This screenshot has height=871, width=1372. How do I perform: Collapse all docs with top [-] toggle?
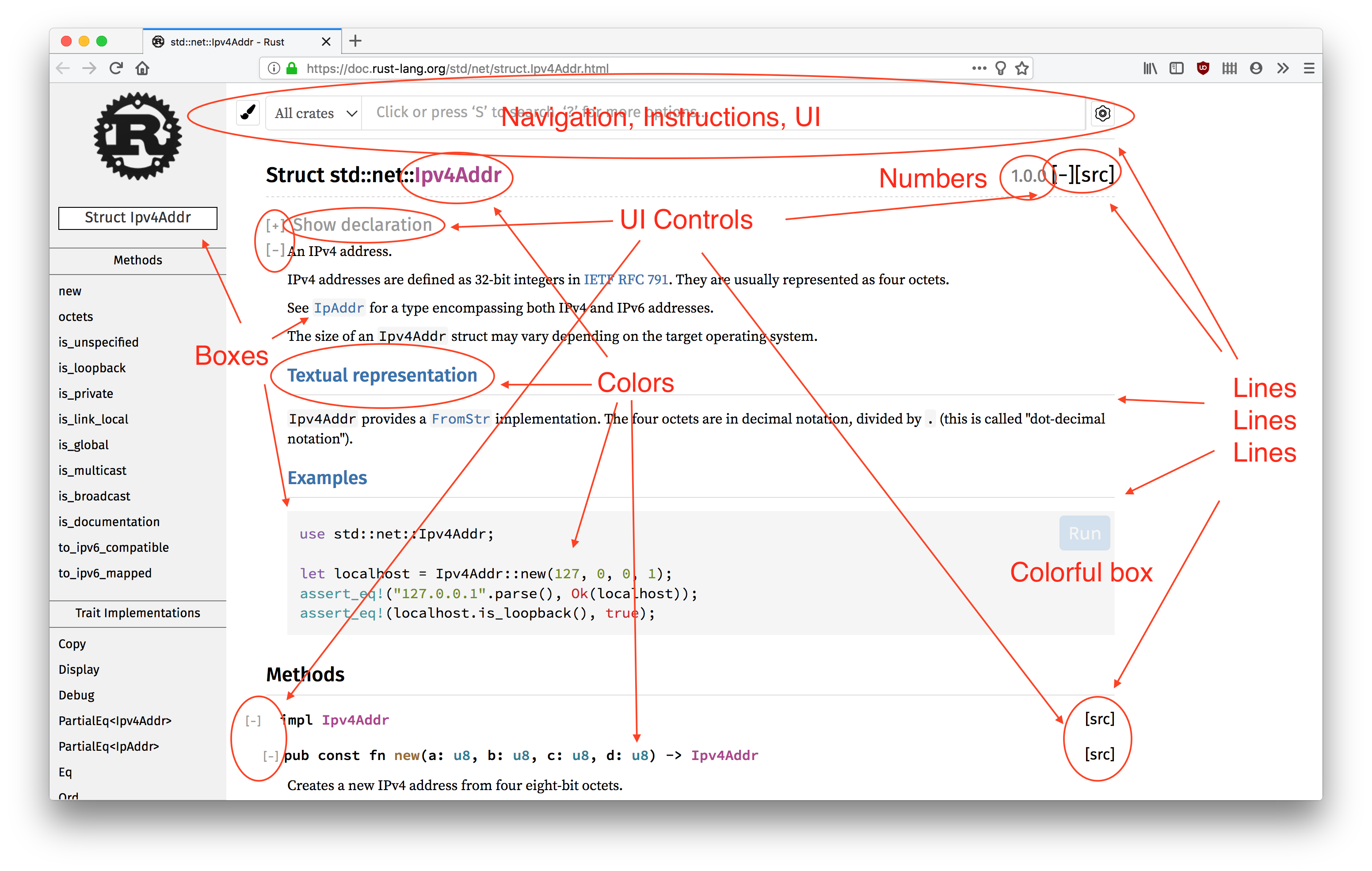[x=1063, y=175]
